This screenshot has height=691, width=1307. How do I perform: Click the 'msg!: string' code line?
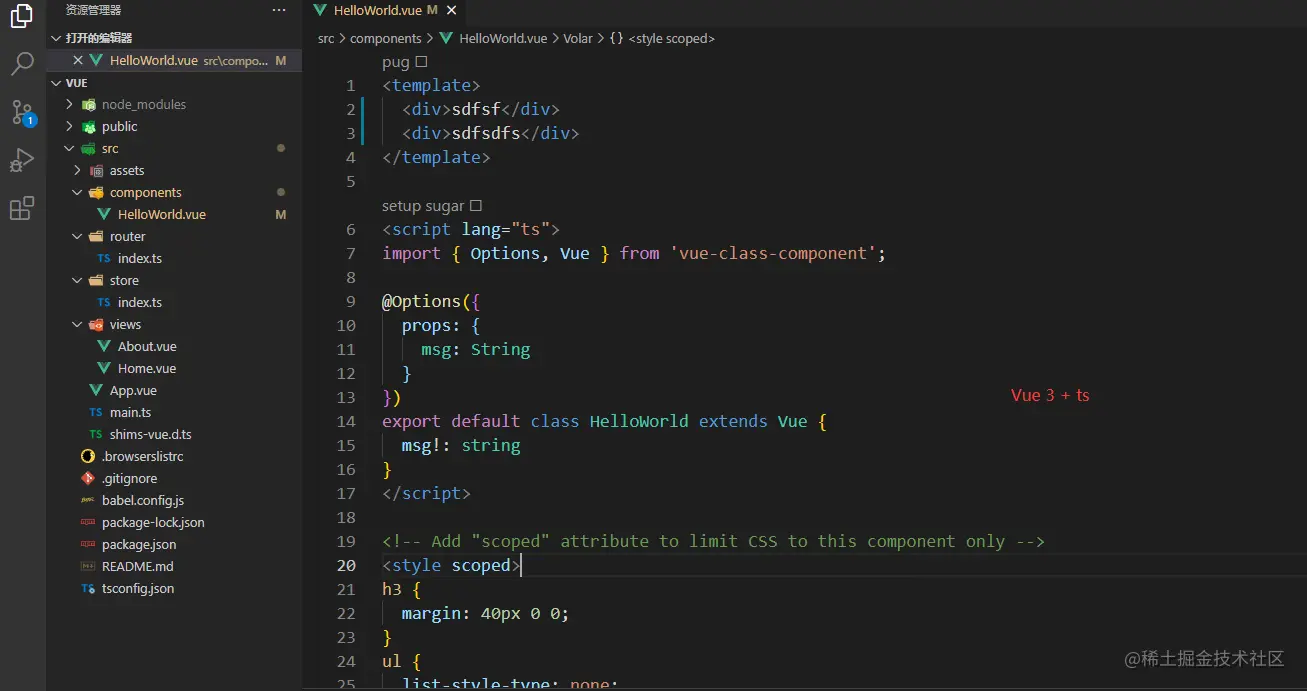(461, 445)
